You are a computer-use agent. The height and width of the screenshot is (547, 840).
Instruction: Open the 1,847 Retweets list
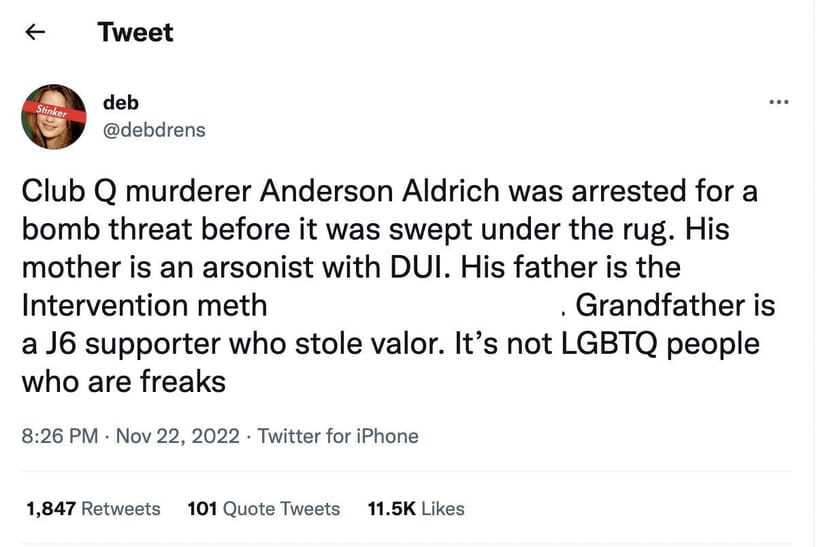(93, 509)
